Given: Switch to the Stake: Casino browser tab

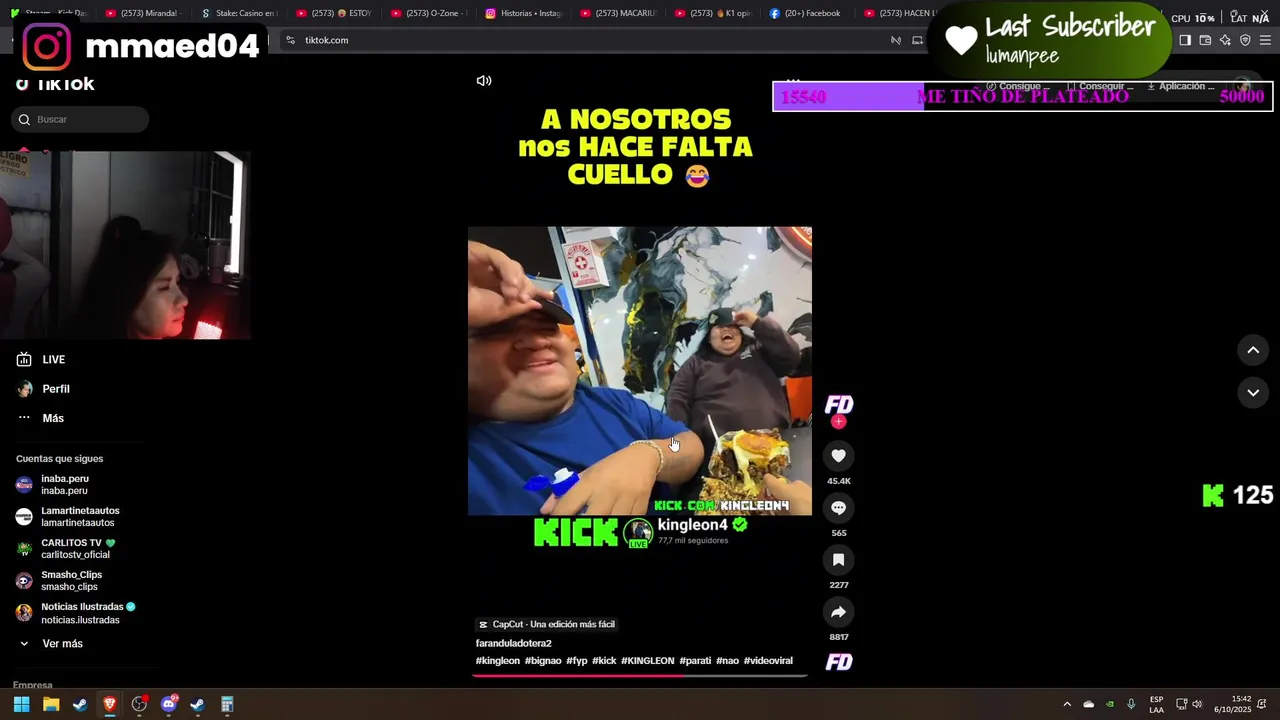Looking at the screenshot, I should [238, 13].
